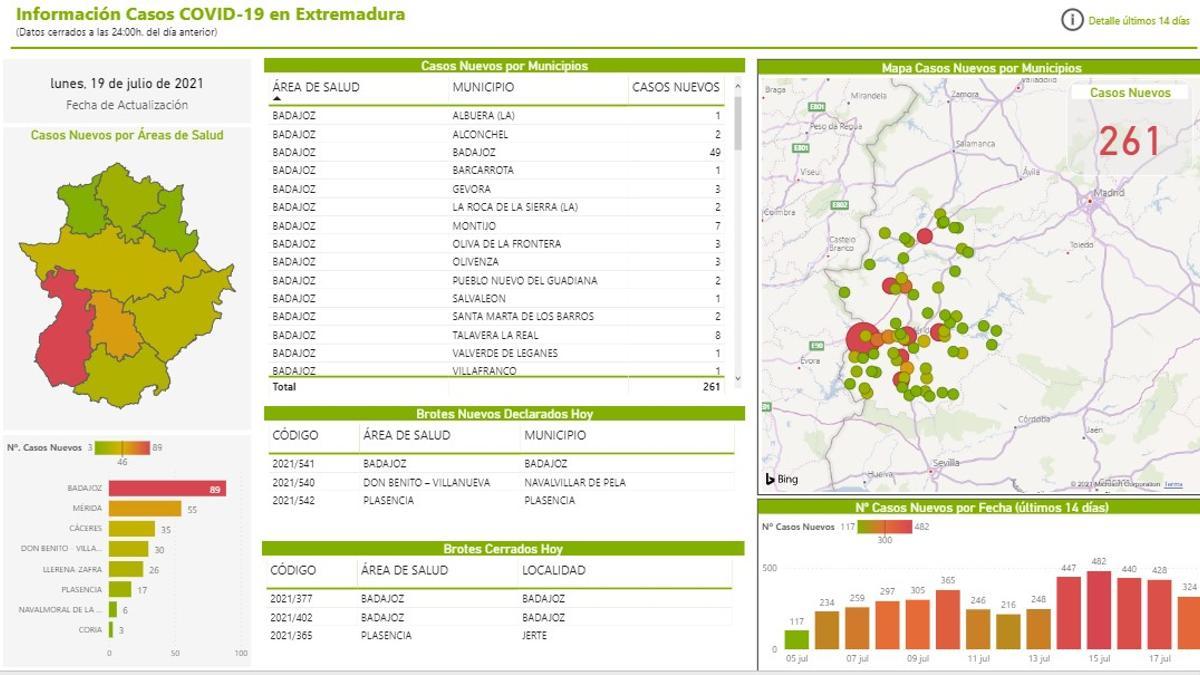Screen dimensions: 1200x675
Task: Sort outbreaks table by CÓDIGO header
Action: pos(294,436)
